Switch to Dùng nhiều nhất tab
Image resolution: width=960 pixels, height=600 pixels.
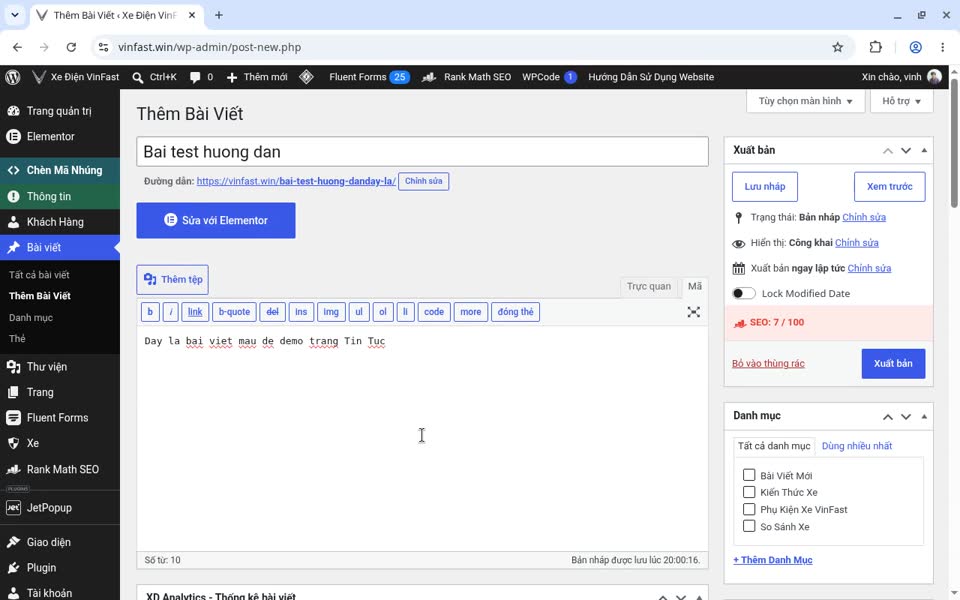click(x=857, y=446)
